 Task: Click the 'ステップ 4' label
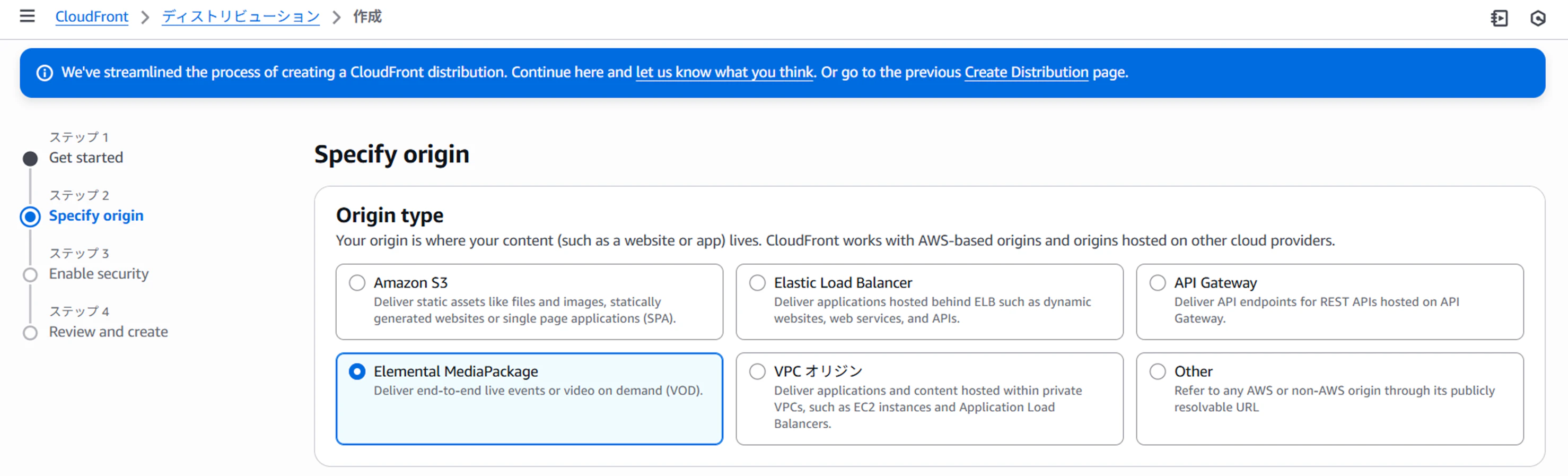coord(79,311)
